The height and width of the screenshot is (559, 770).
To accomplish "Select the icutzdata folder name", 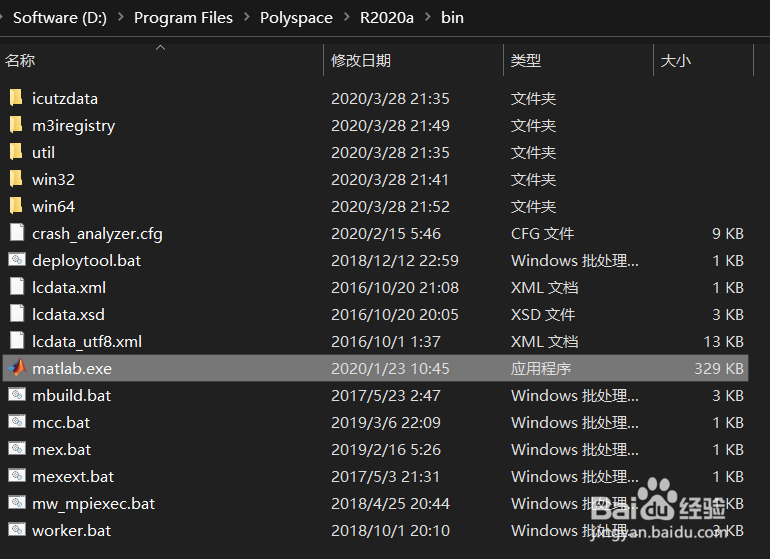I will tap(65, 98).
